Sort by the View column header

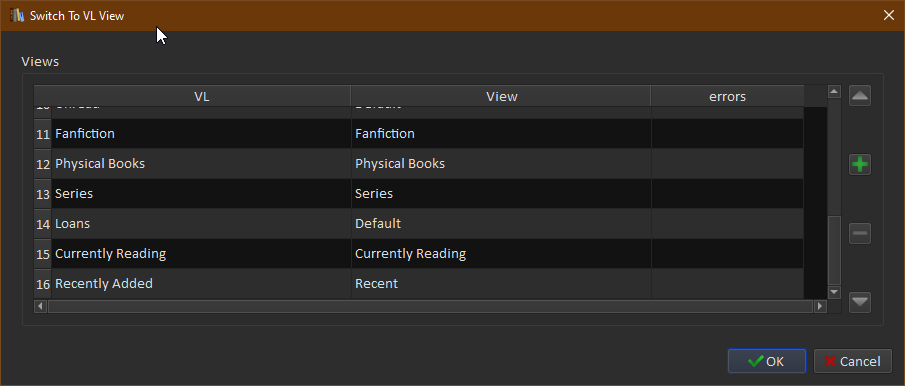click(x=501, y=96)
